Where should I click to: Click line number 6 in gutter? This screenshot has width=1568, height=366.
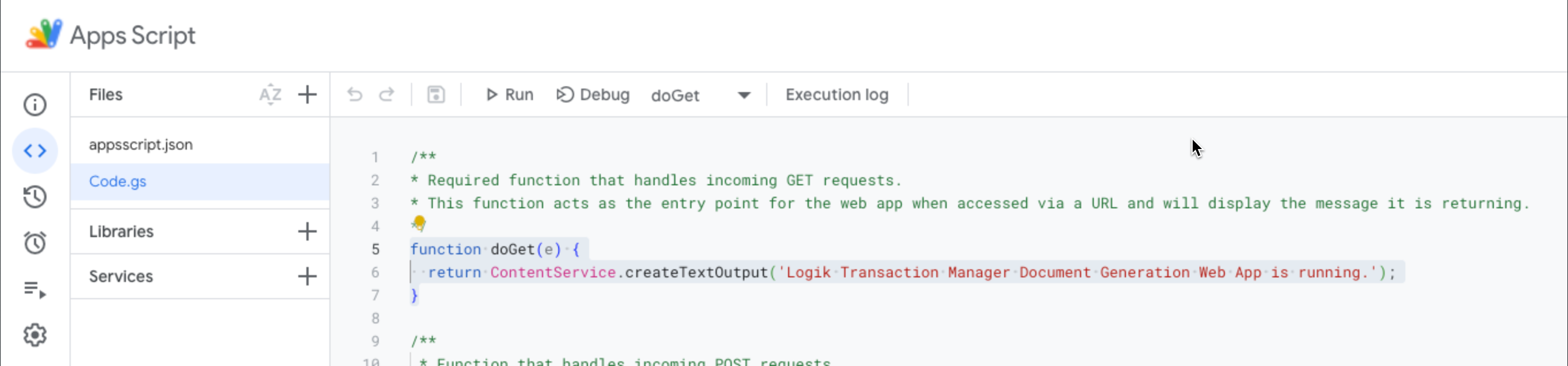point(375,272)
